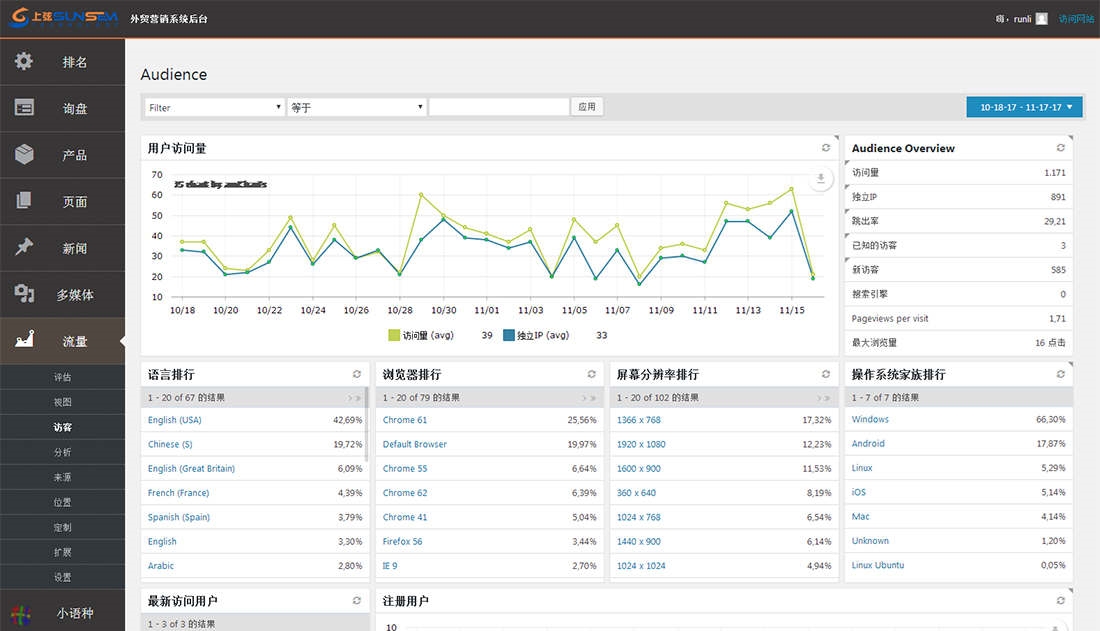Open the 位置 submenu item

tap(62, 502)
